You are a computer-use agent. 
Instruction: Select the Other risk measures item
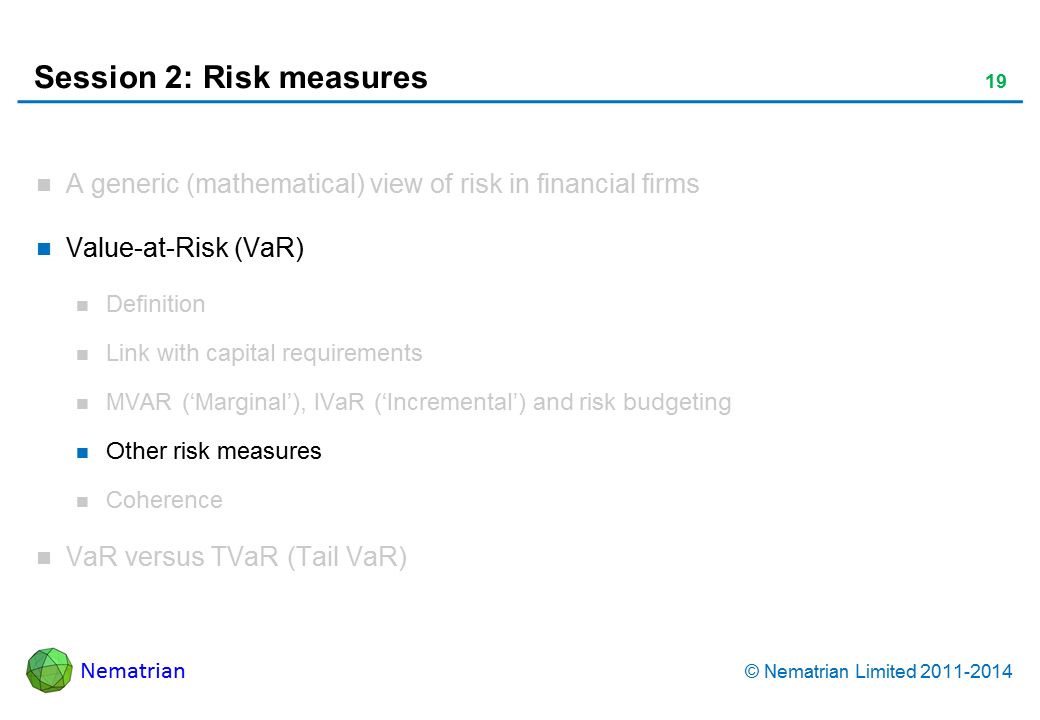coord(213,451)
